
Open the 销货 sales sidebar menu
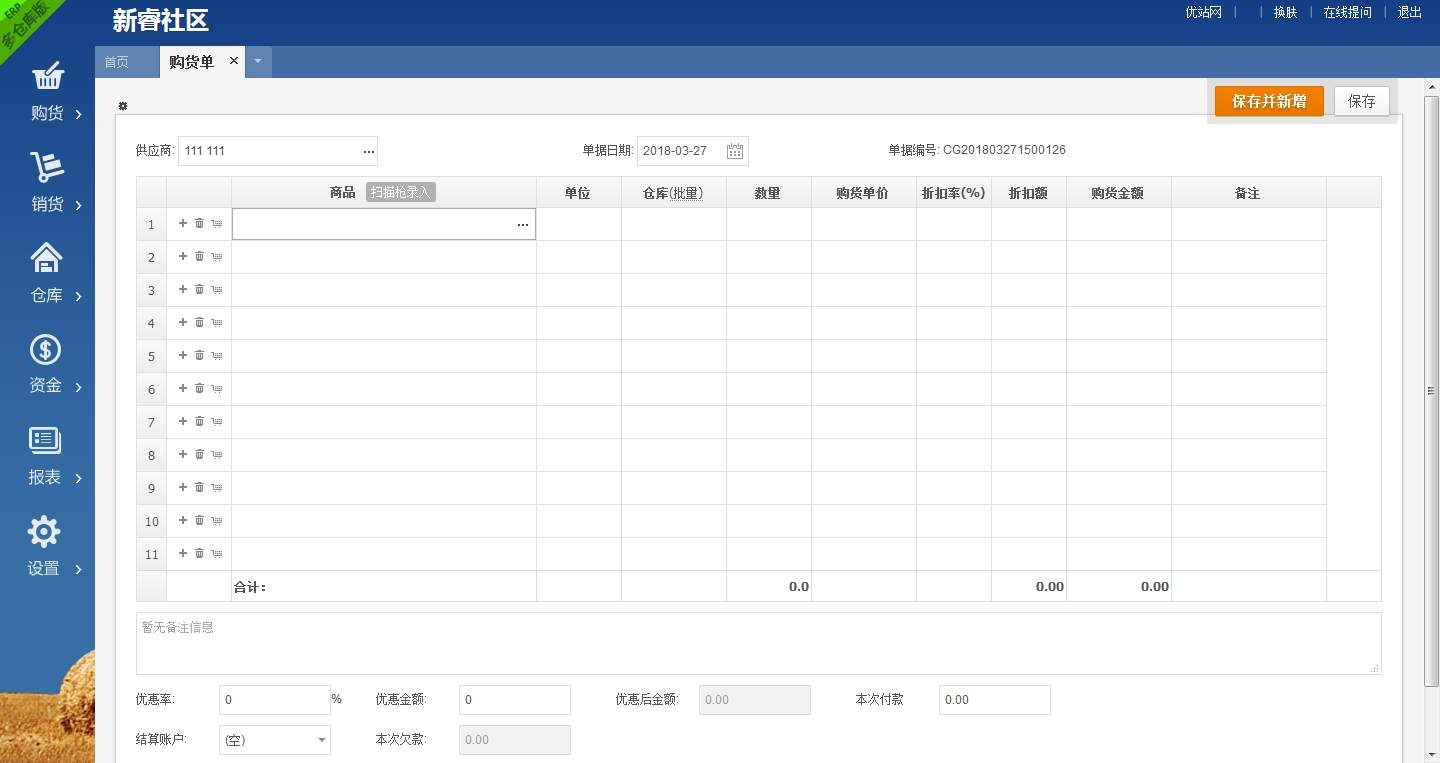coord(47,183)
